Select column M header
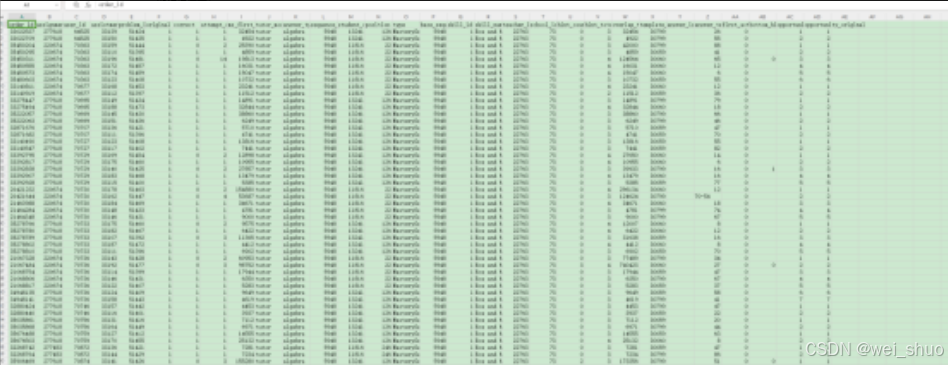The height and width of the screenshot is (365, 948). [x=351, y=16]
